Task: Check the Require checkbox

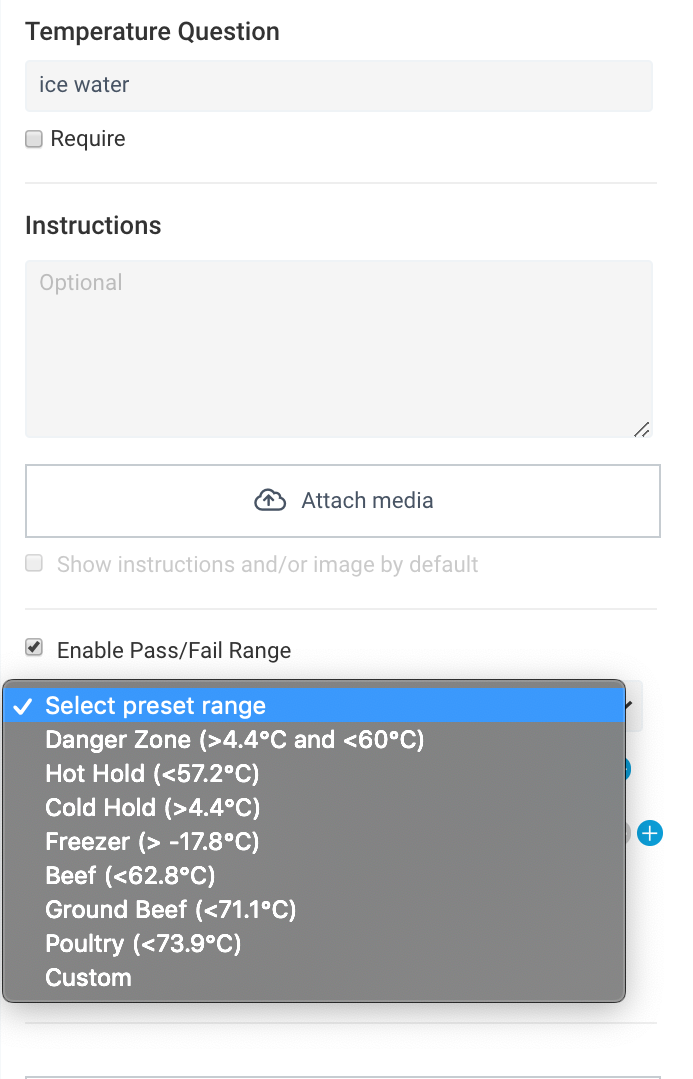Action: pyautogui.click(x=33, y=139)
